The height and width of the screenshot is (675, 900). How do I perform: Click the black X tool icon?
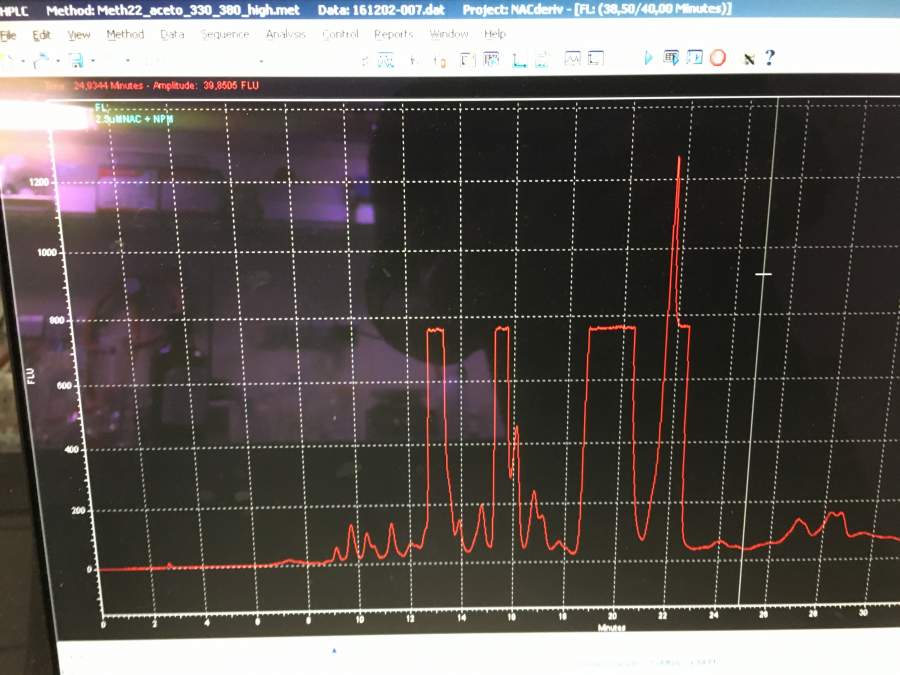(749, 59)
